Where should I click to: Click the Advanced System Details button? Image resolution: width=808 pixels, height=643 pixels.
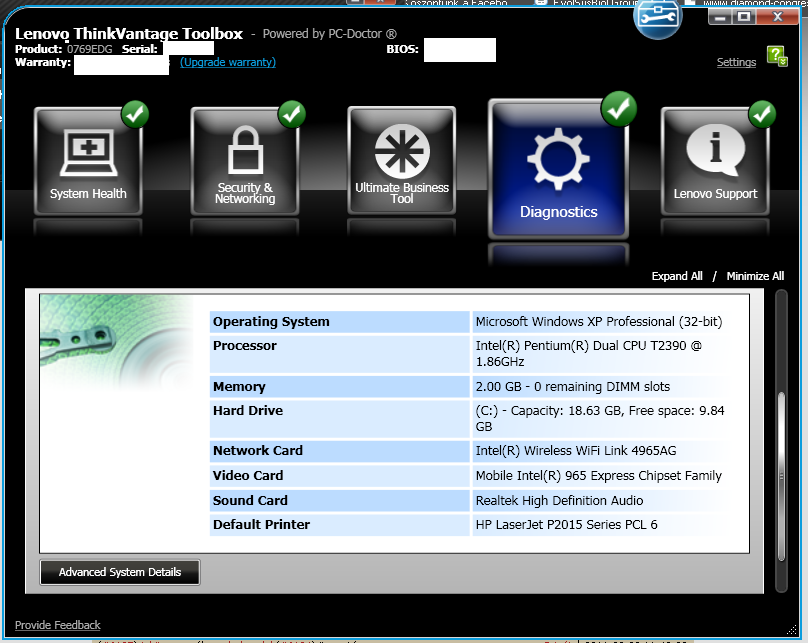120,572
